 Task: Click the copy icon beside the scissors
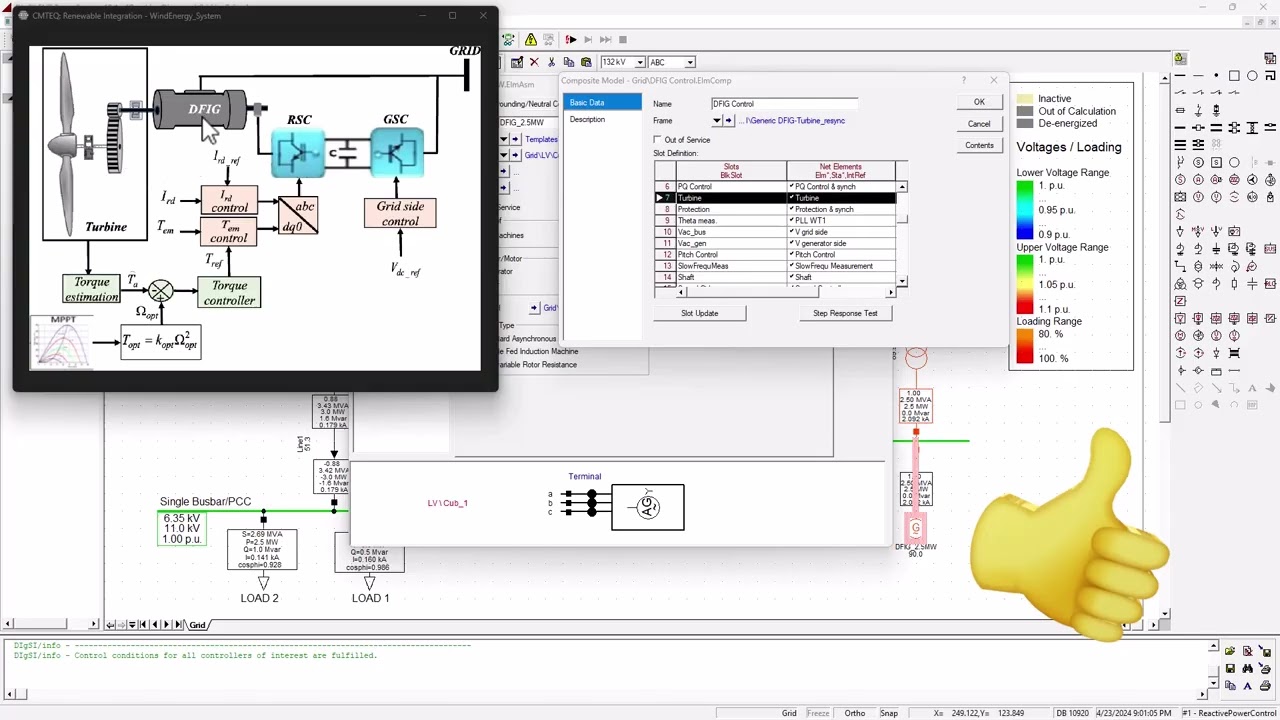pyautogui.click(x=569, y=62)
